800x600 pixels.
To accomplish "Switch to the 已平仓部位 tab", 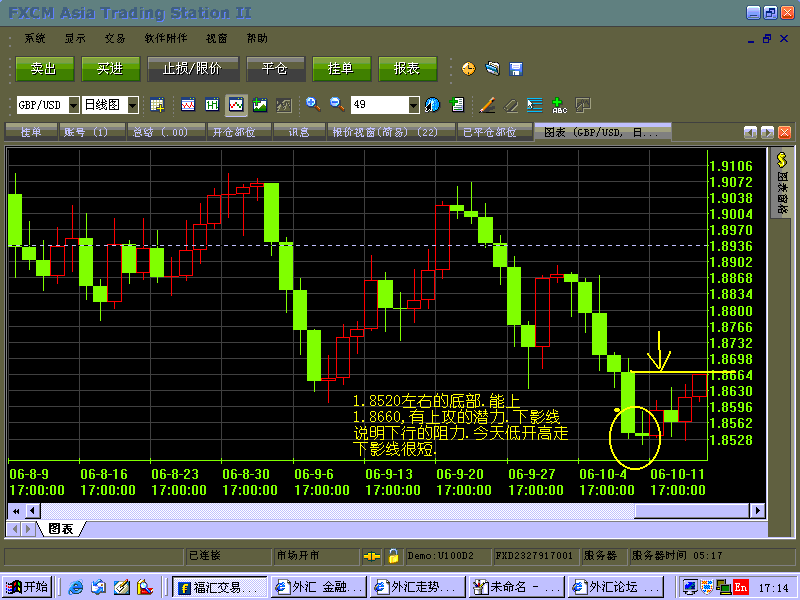I will click(489, 131).
